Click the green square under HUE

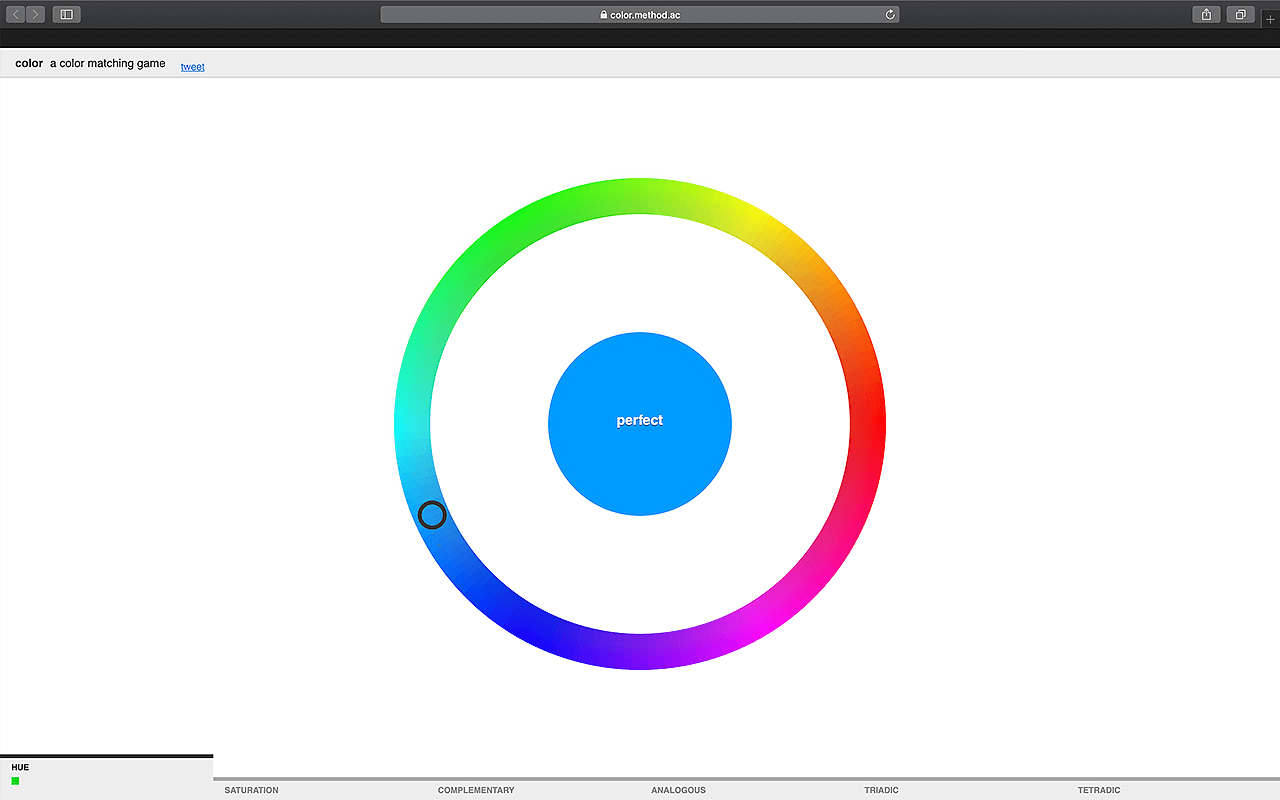pyautogui.click(x=16, y=781)
